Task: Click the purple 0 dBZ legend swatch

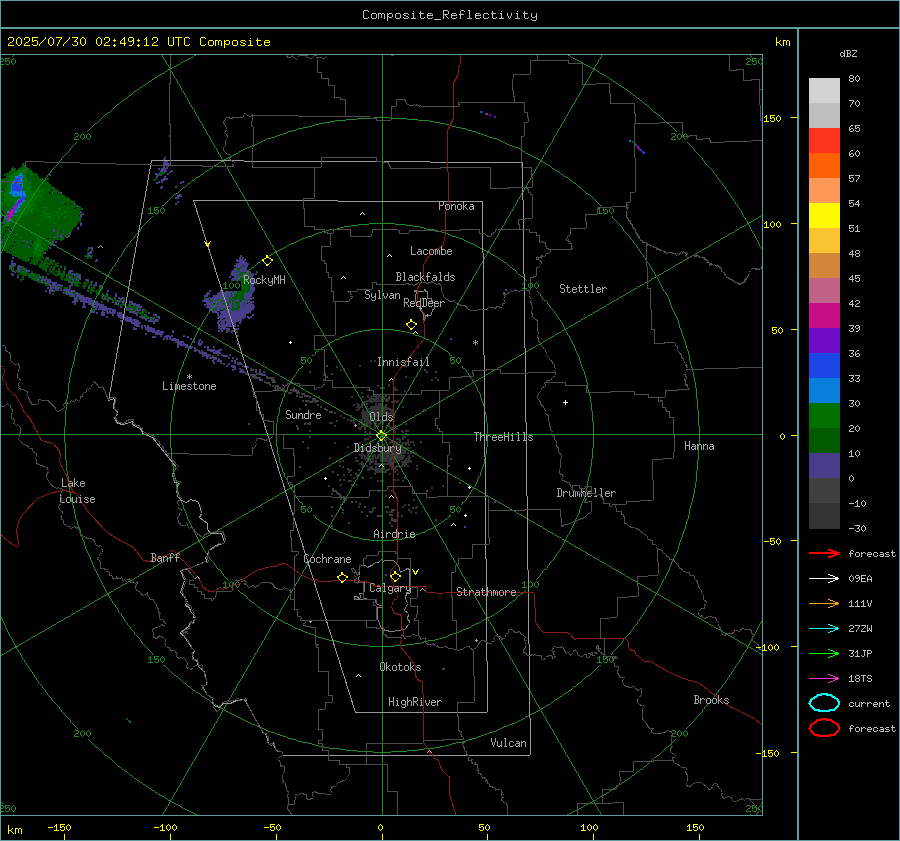Action: [824, 466]
